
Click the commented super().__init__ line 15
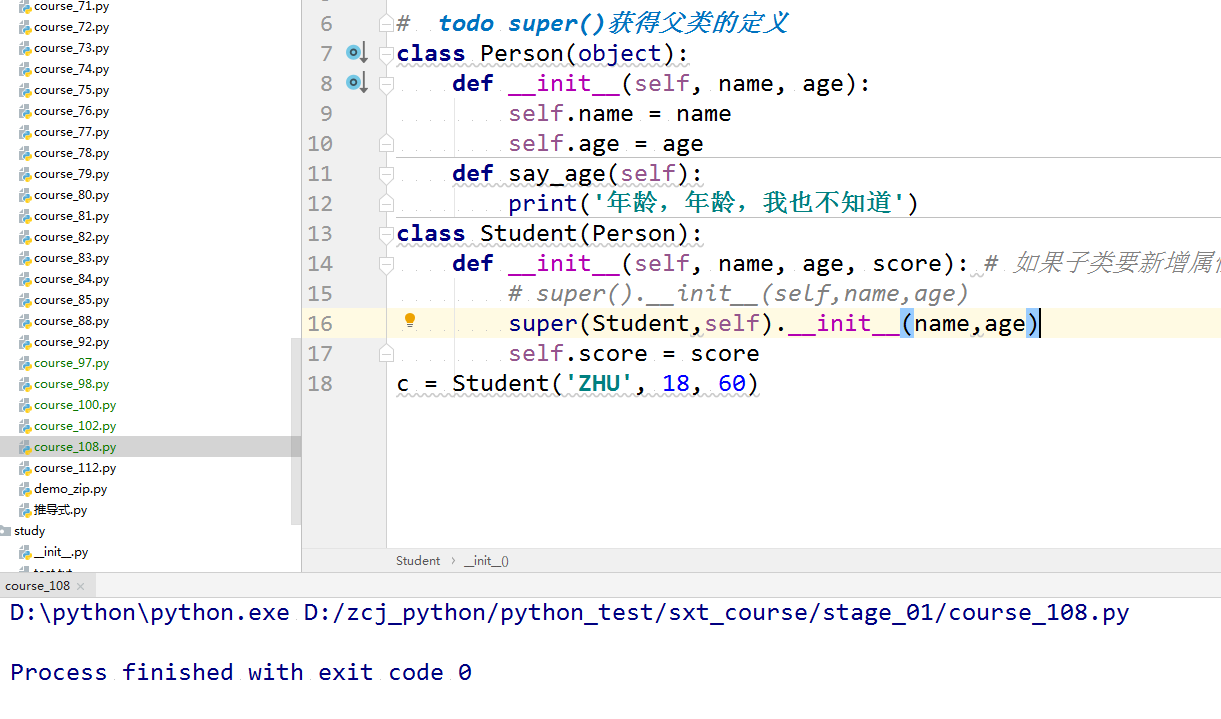click(x=738, y=293)
